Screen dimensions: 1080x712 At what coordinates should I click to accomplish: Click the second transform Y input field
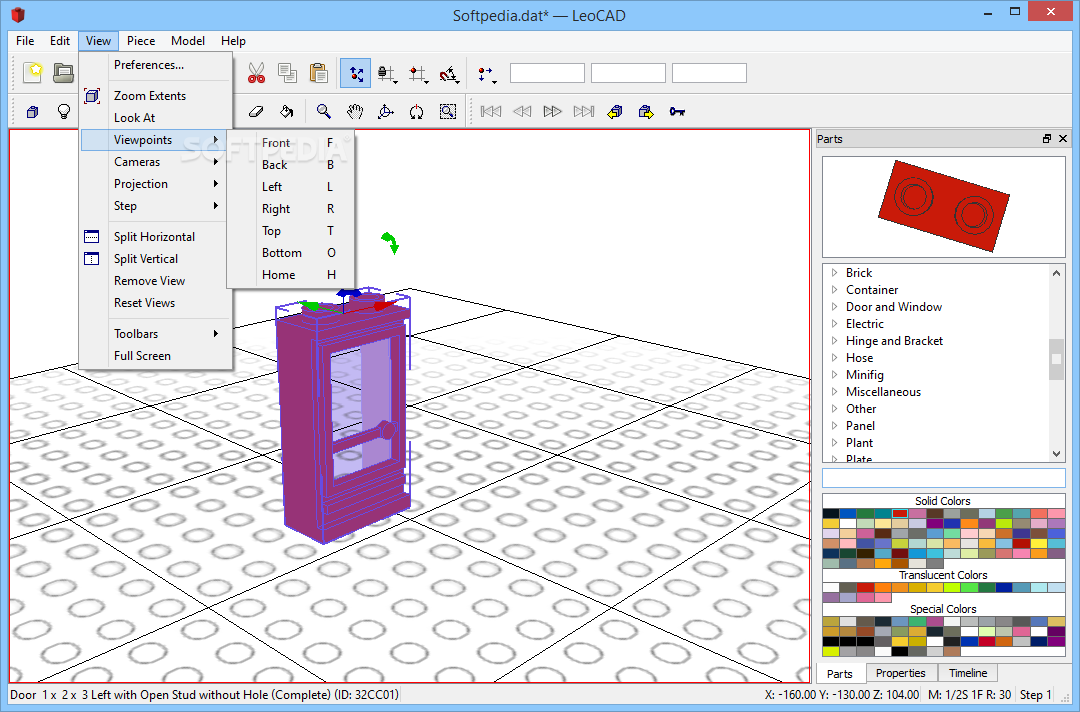coord(628,73)
